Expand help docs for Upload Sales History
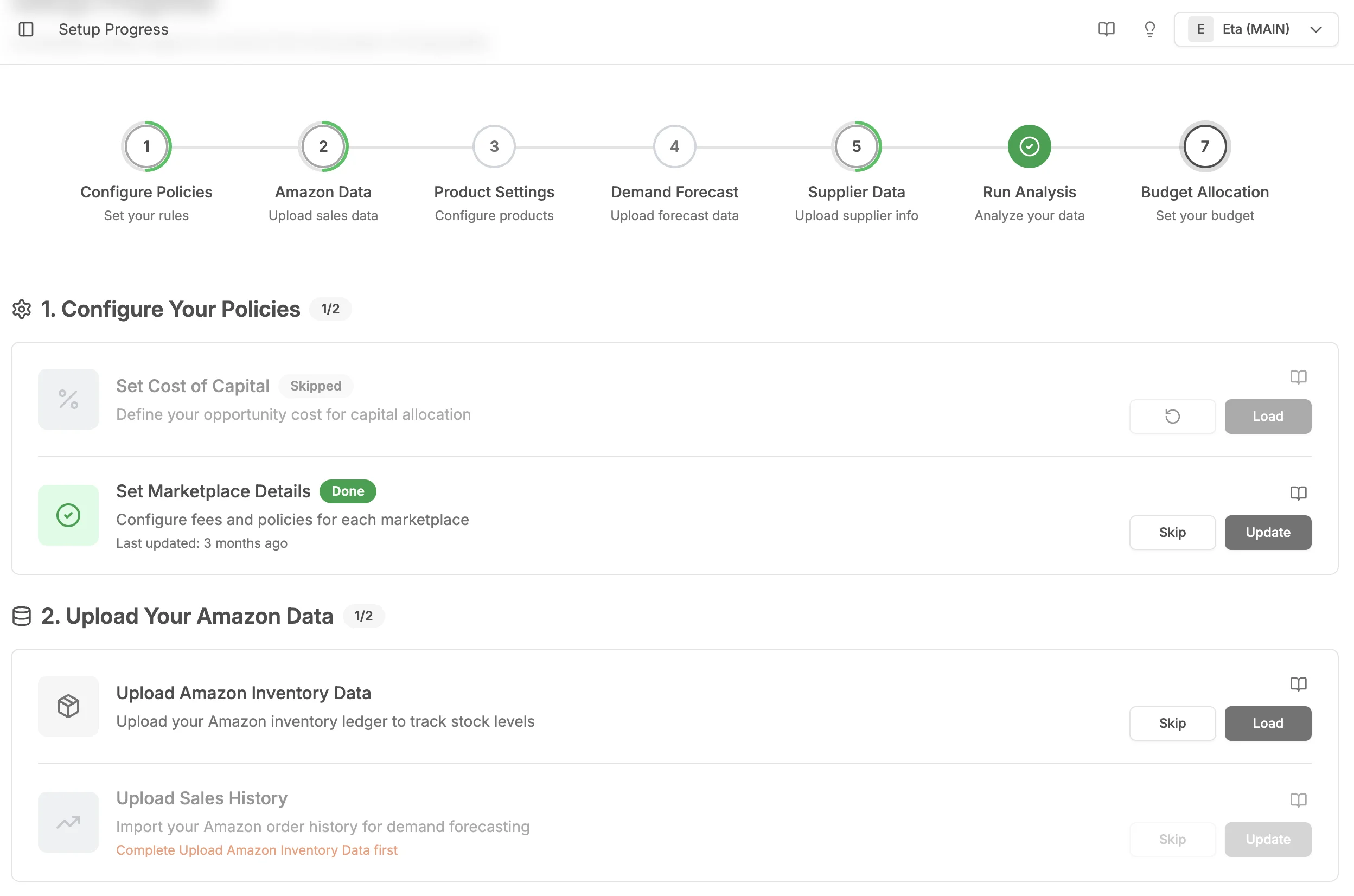The width and height of the screenshot is (1354, 896). point(1299,800)
